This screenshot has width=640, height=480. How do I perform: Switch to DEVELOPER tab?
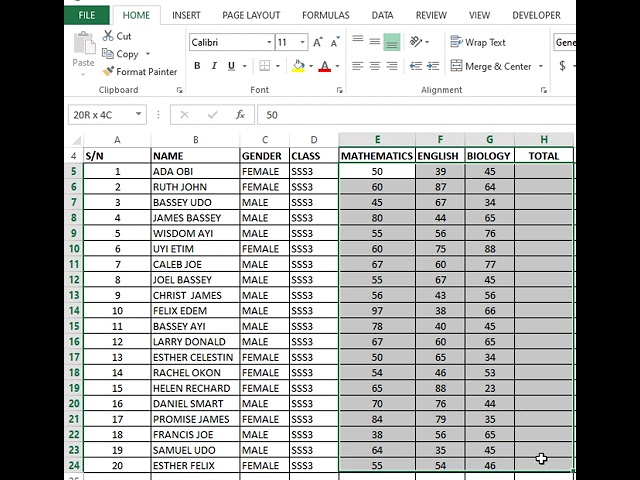(x=536, y=16)
